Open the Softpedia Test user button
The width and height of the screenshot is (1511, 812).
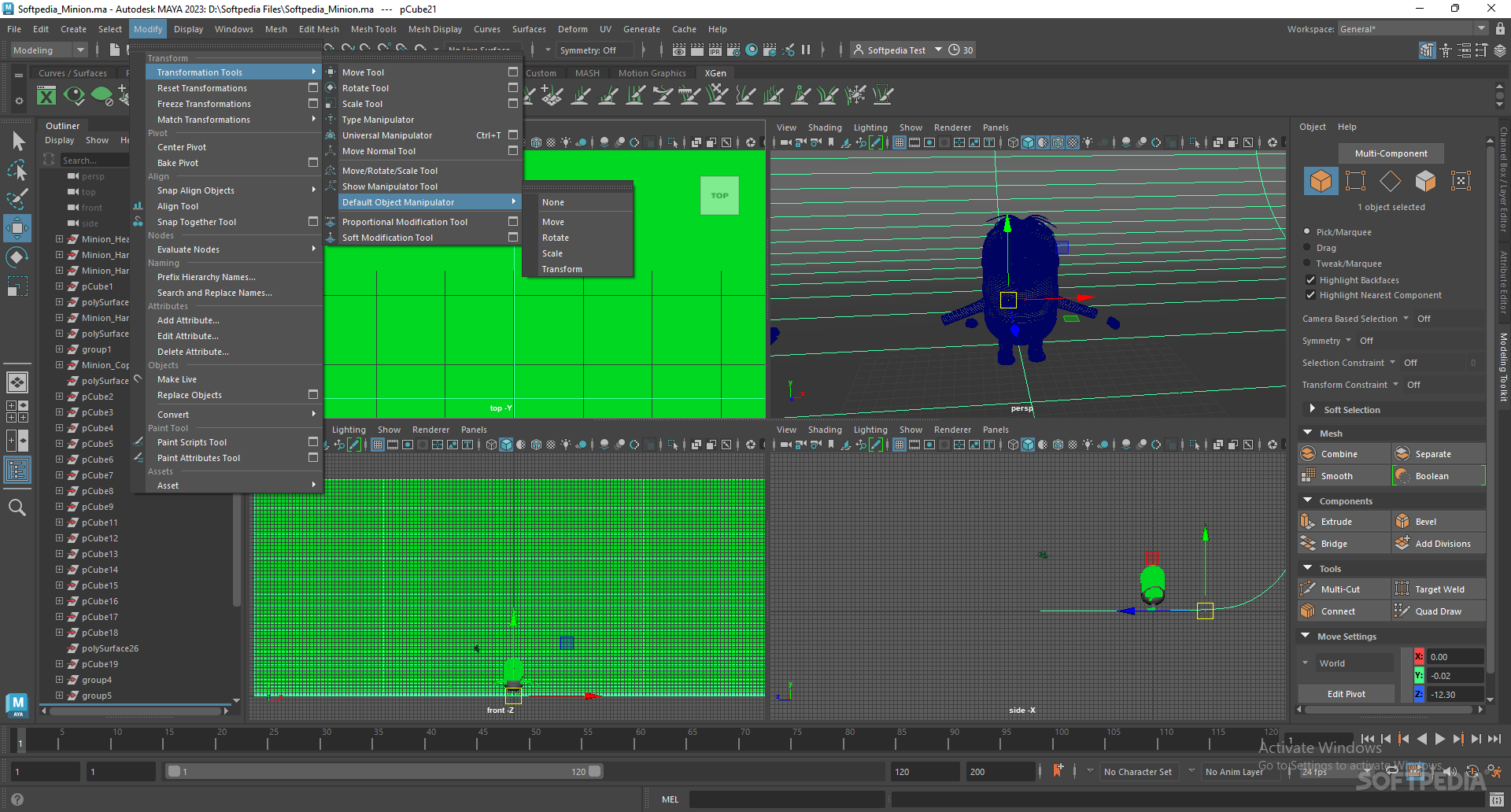(x=896, y=50)
